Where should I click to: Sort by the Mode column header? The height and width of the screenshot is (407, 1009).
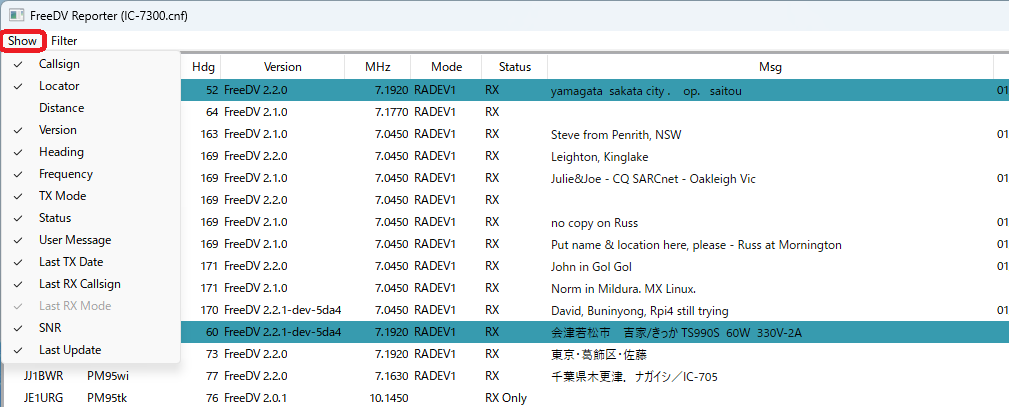point(447,67)
